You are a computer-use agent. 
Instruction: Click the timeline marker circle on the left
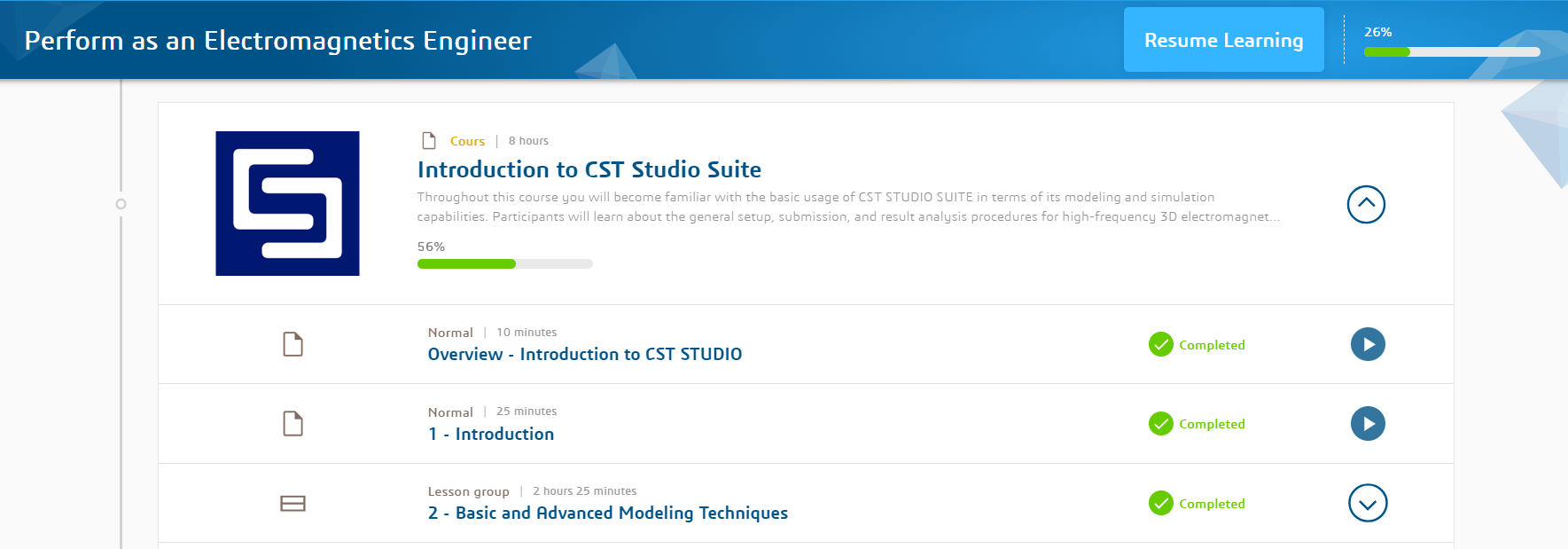click(x=121, y=204)
